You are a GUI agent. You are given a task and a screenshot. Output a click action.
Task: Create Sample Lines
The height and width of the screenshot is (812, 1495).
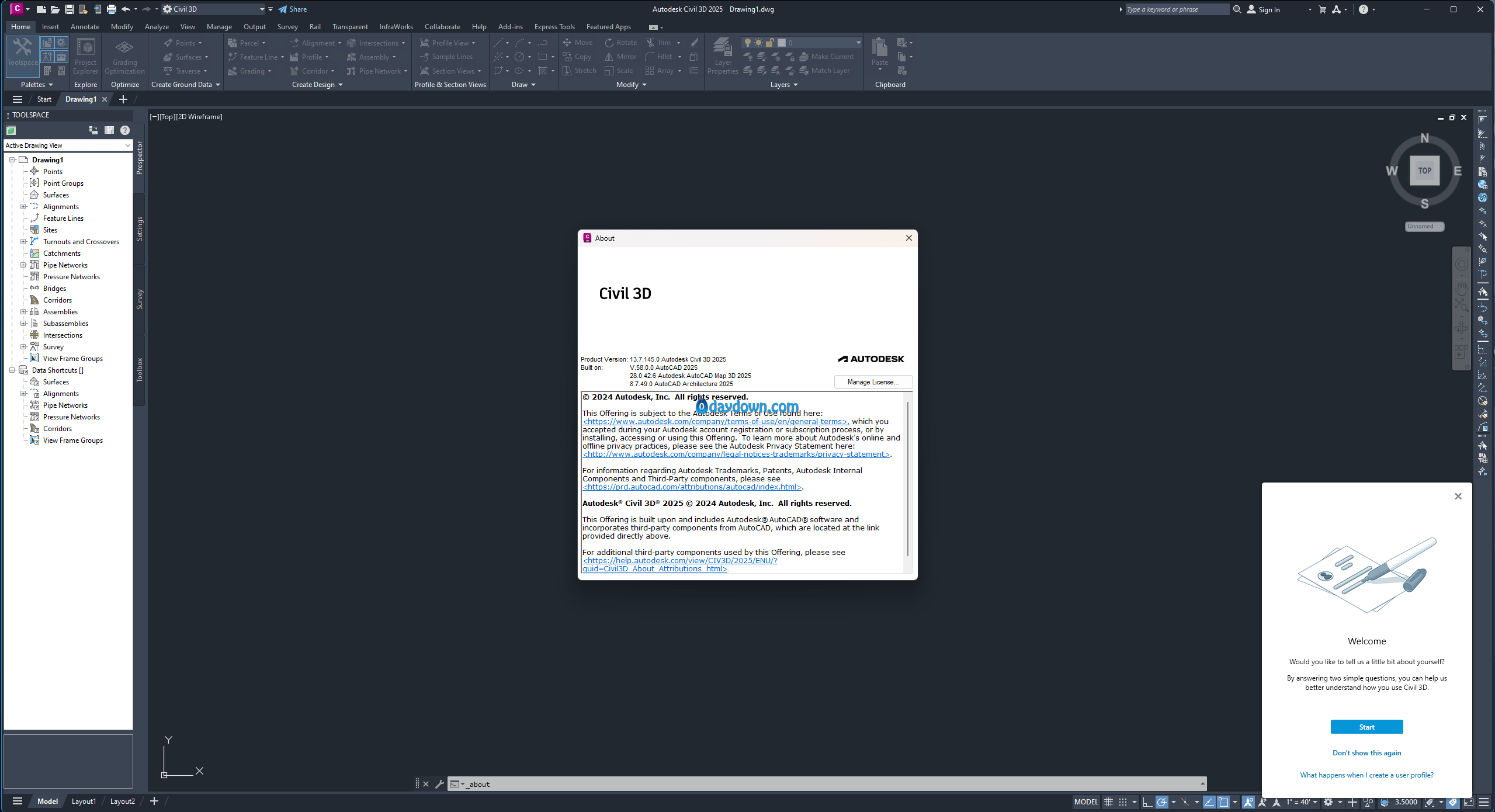(446, 57)
